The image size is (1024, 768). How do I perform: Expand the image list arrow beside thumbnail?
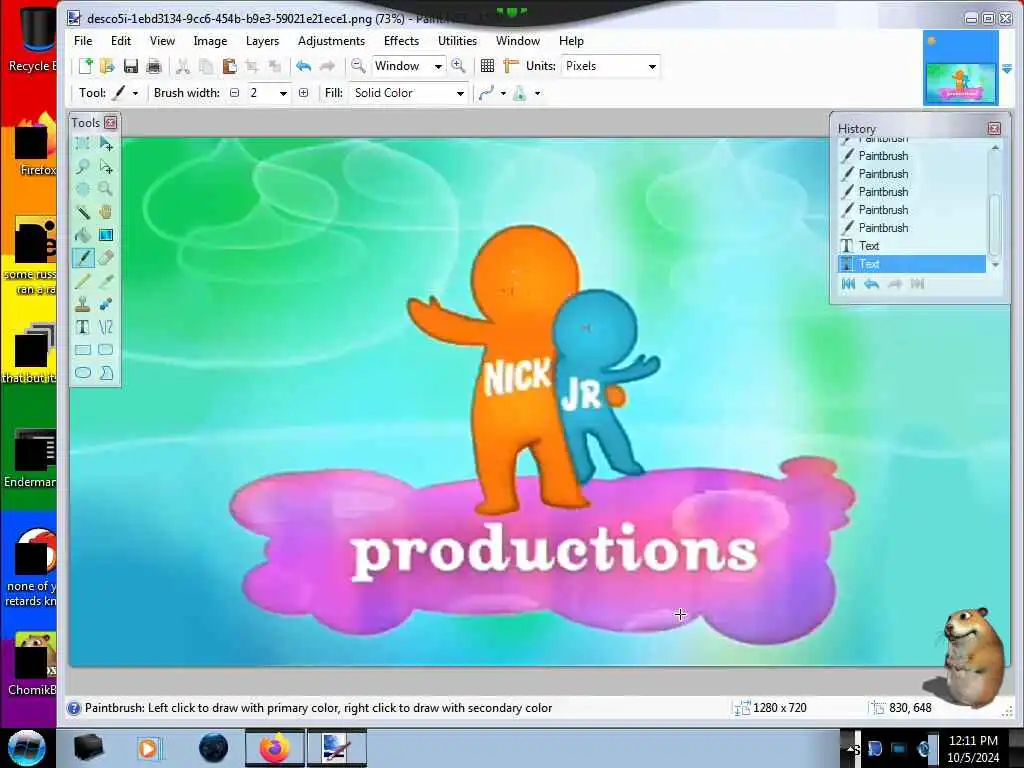[x=1007, y=69]
